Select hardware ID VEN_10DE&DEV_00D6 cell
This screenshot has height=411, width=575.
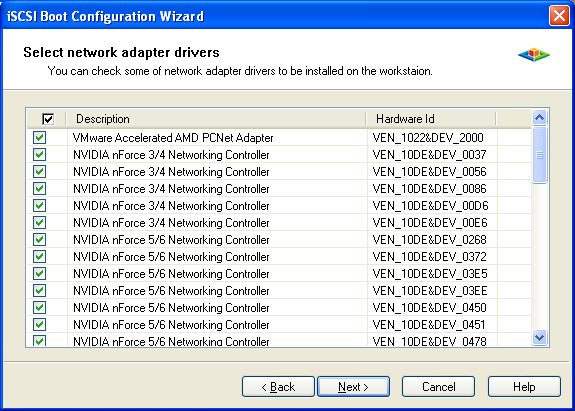click(x=431, y=206)
